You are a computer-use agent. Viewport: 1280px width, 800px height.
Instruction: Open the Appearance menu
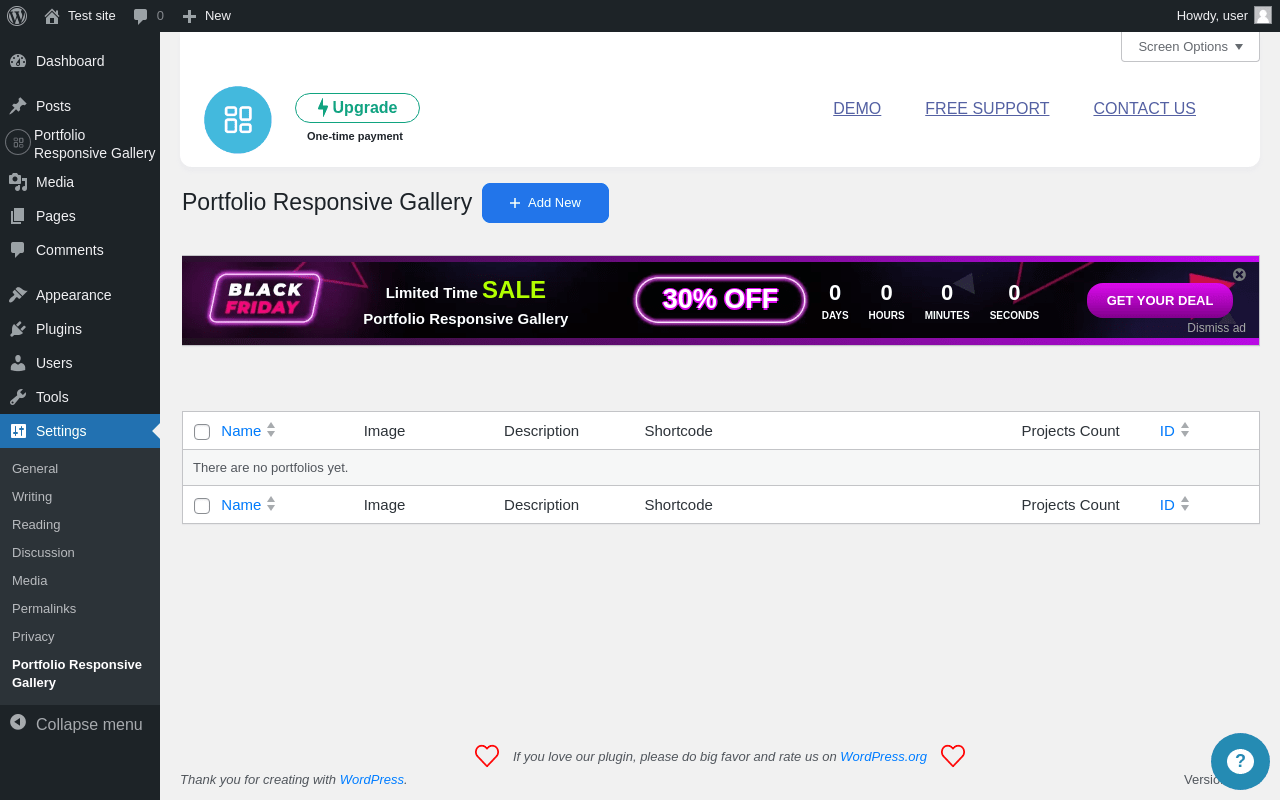(80, 295)
